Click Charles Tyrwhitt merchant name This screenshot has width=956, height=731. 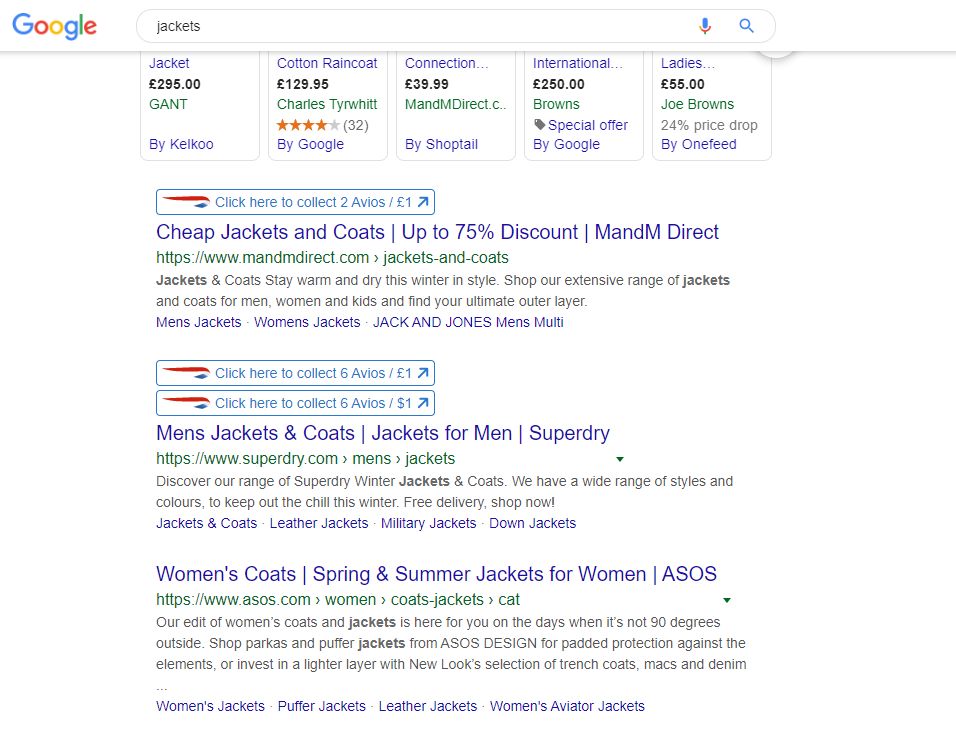coord(327,104)
